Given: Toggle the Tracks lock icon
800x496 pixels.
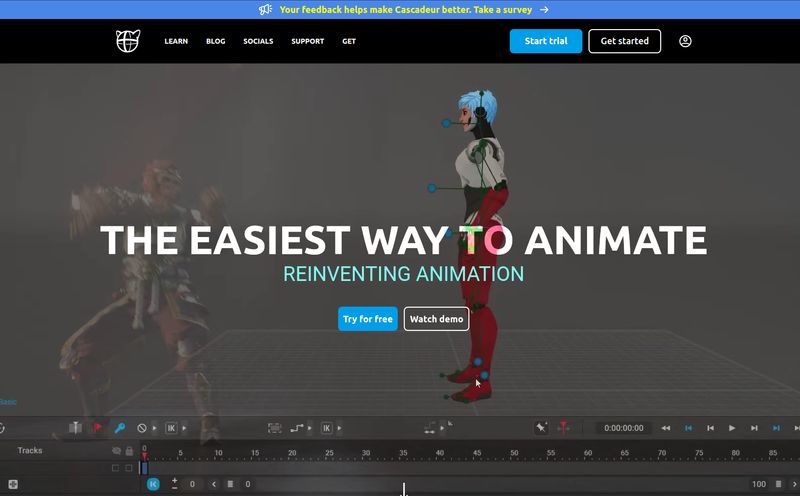Looking at the screenshot, I should coord(129,451).
